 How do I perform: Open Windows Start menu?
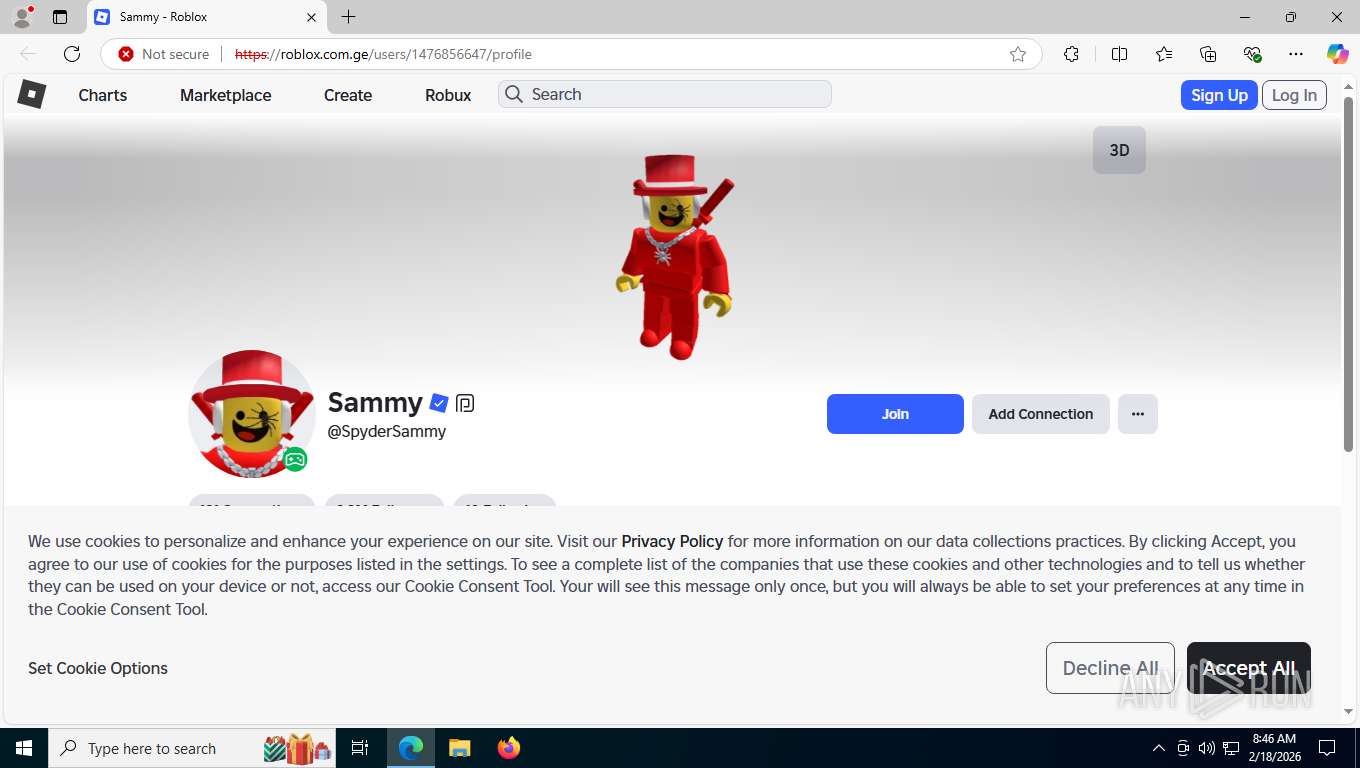click(x=23, y=748)
